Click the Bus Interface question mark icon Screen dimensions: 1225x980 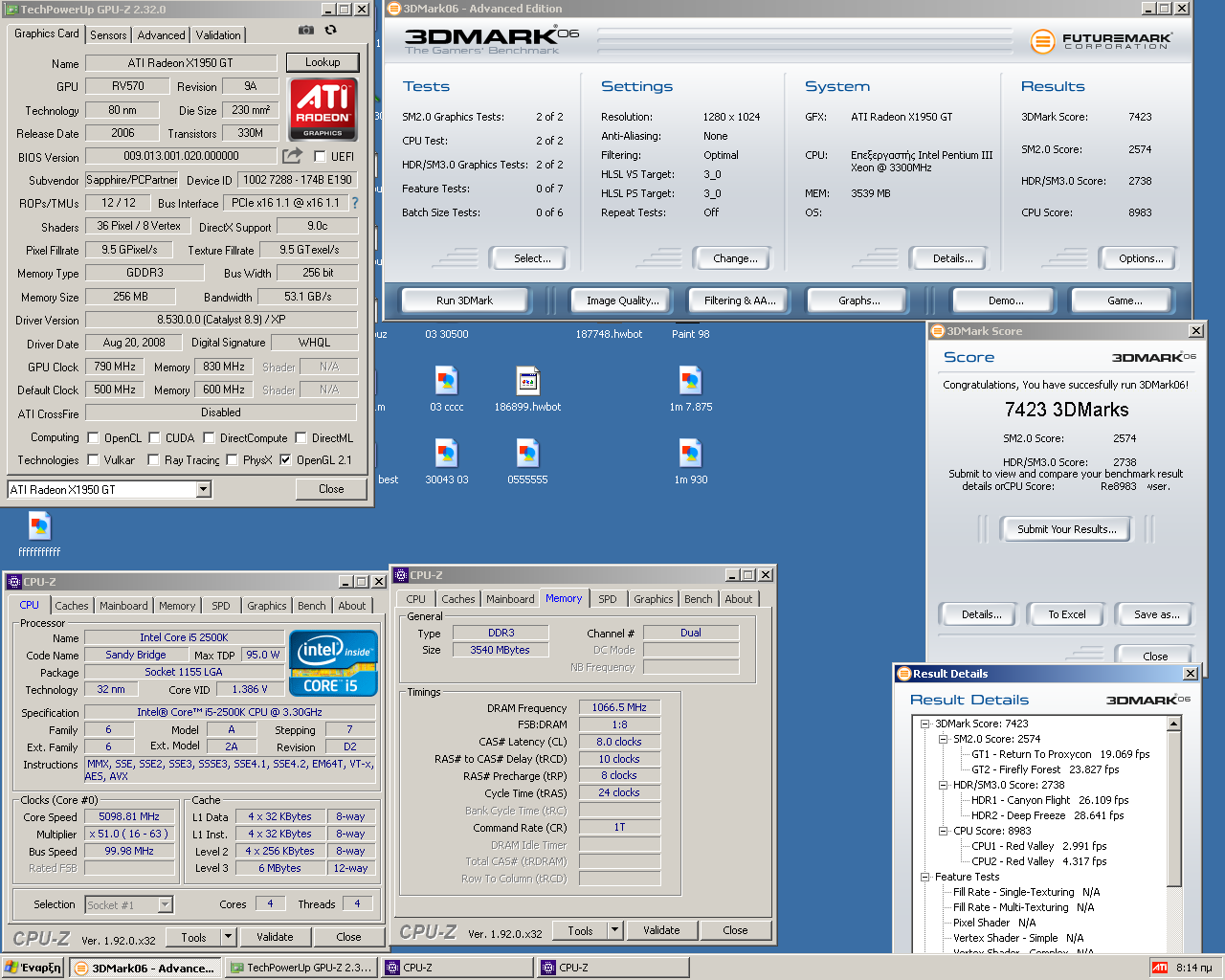[355, 203]
